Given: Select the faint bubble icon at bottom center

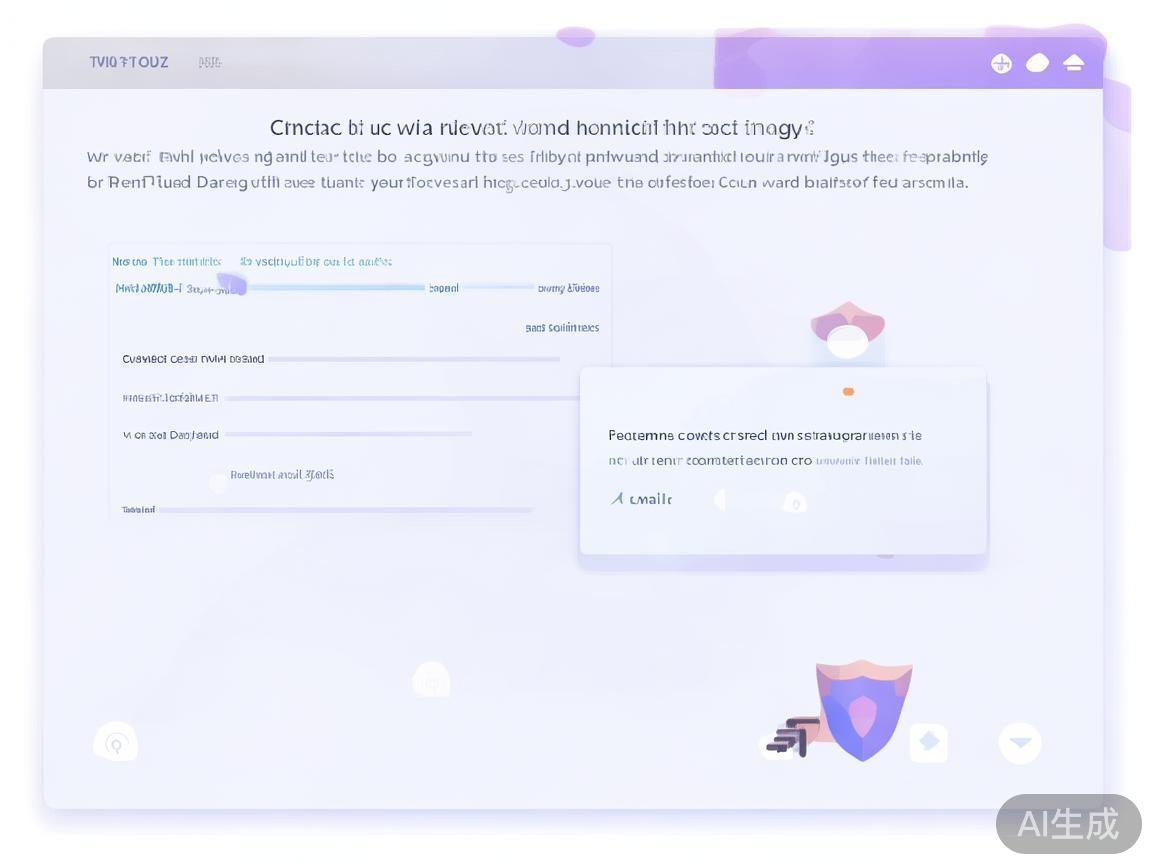Looking at the screenshot, I should (x=431, y=680).
